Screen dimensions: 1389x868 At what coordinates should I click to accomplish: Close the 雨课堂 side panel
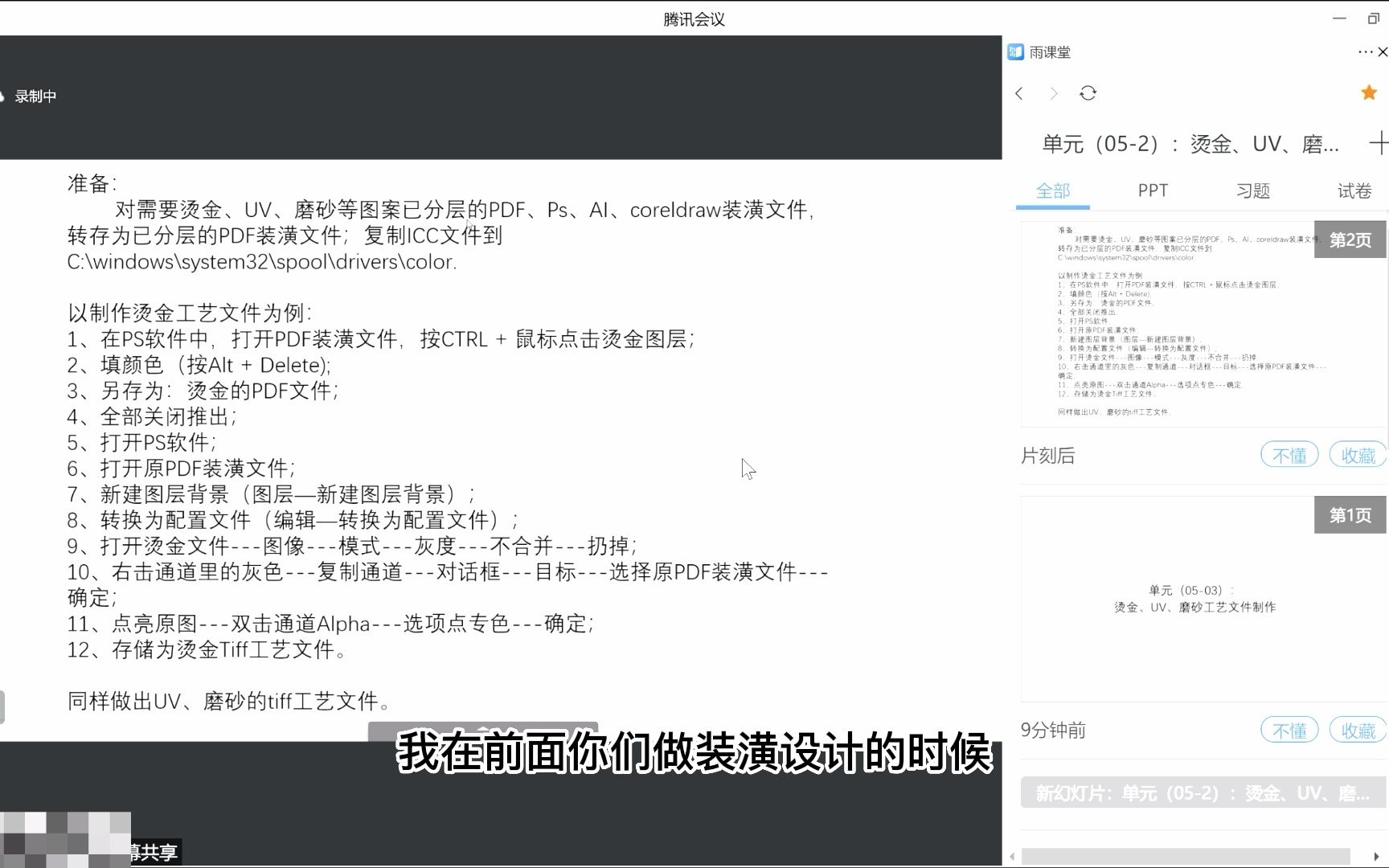click(1383, 52)
